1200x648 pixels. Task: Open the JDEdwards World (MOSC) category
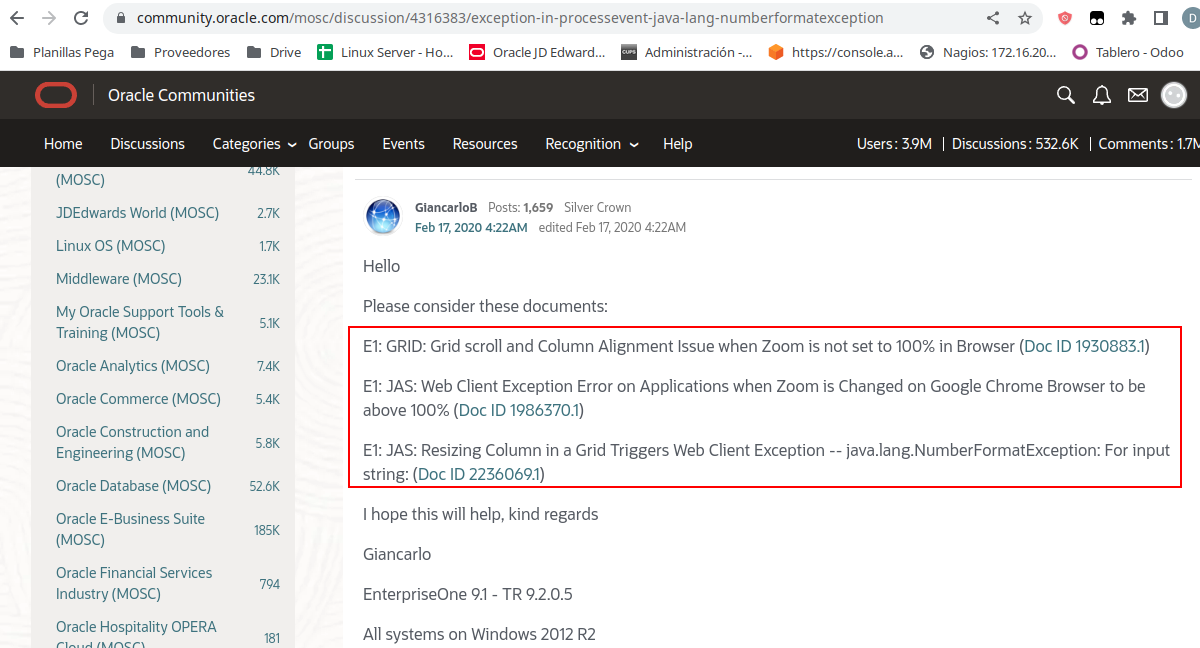tap(137, 213)
